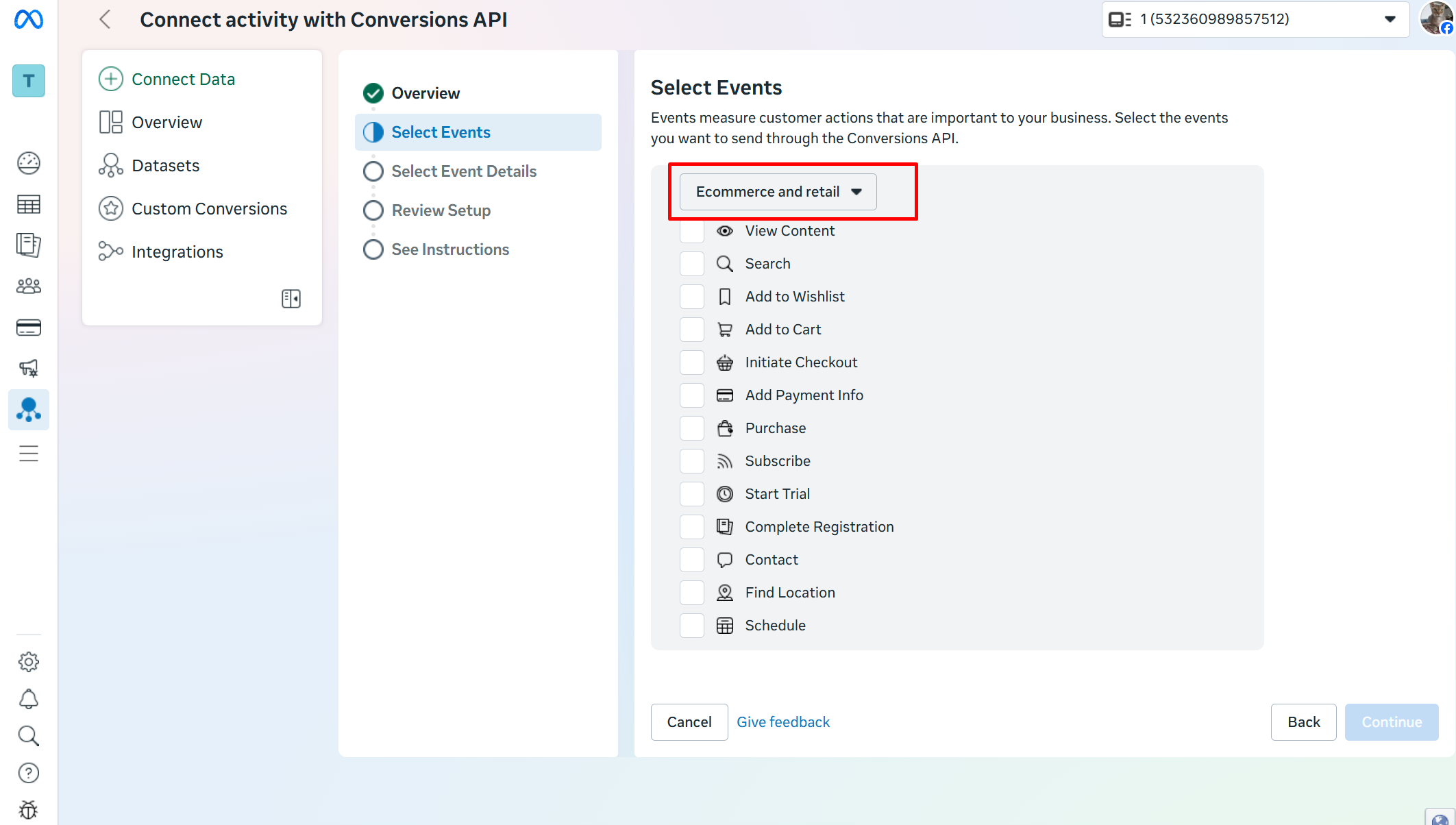Collapse the Connect Data side panel
The height and width of the screenshot is (825, 1456).
pos(291,299)
